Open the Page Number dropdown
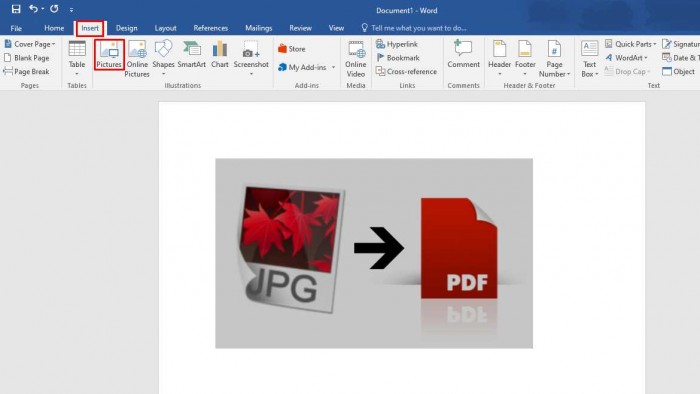The height and width of the screenshot is (394, 700). [x=554, y=58]
